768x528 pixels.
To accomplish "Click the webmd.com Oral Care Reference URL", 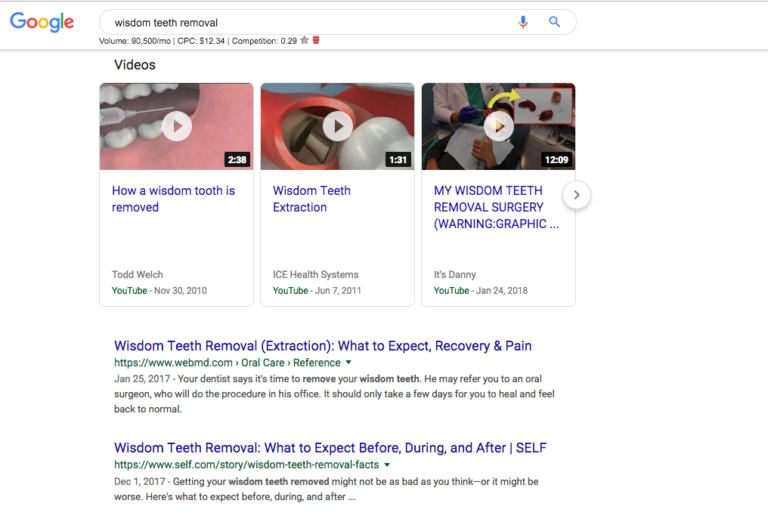I will coord(227,362).
